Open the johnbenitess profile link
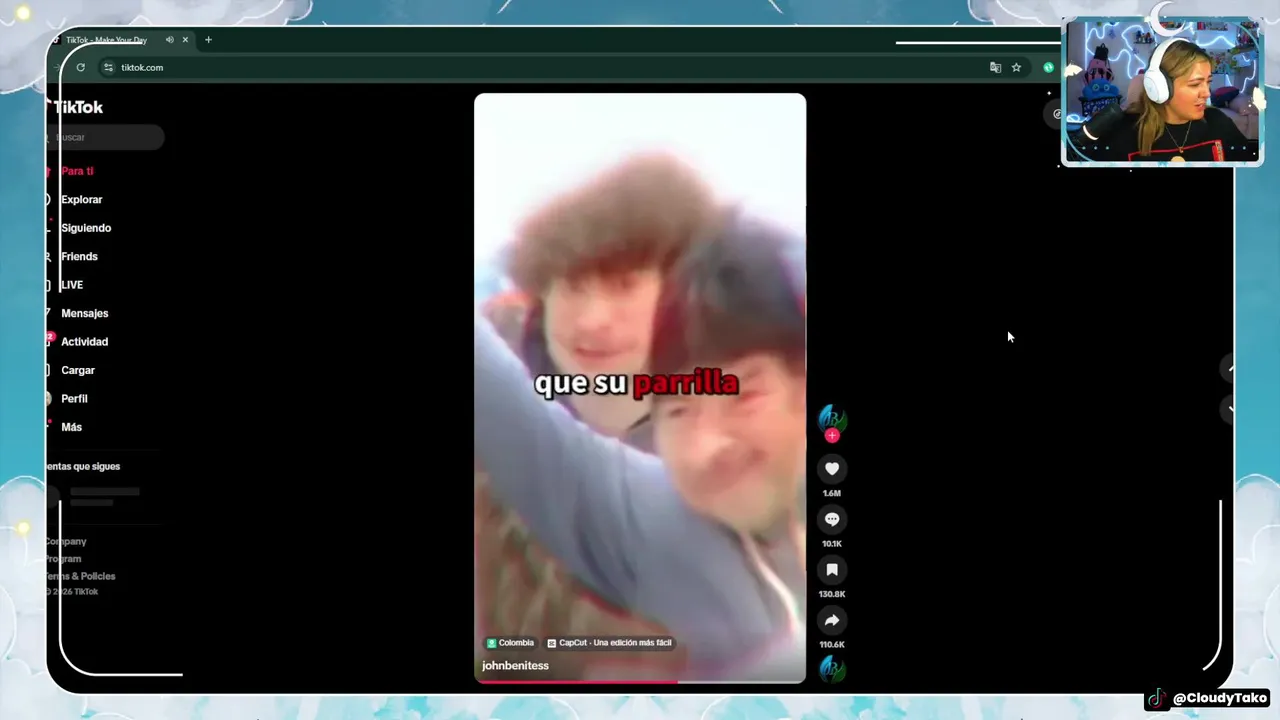Screen dimensions: 1280x720 [x=515, y=666]
